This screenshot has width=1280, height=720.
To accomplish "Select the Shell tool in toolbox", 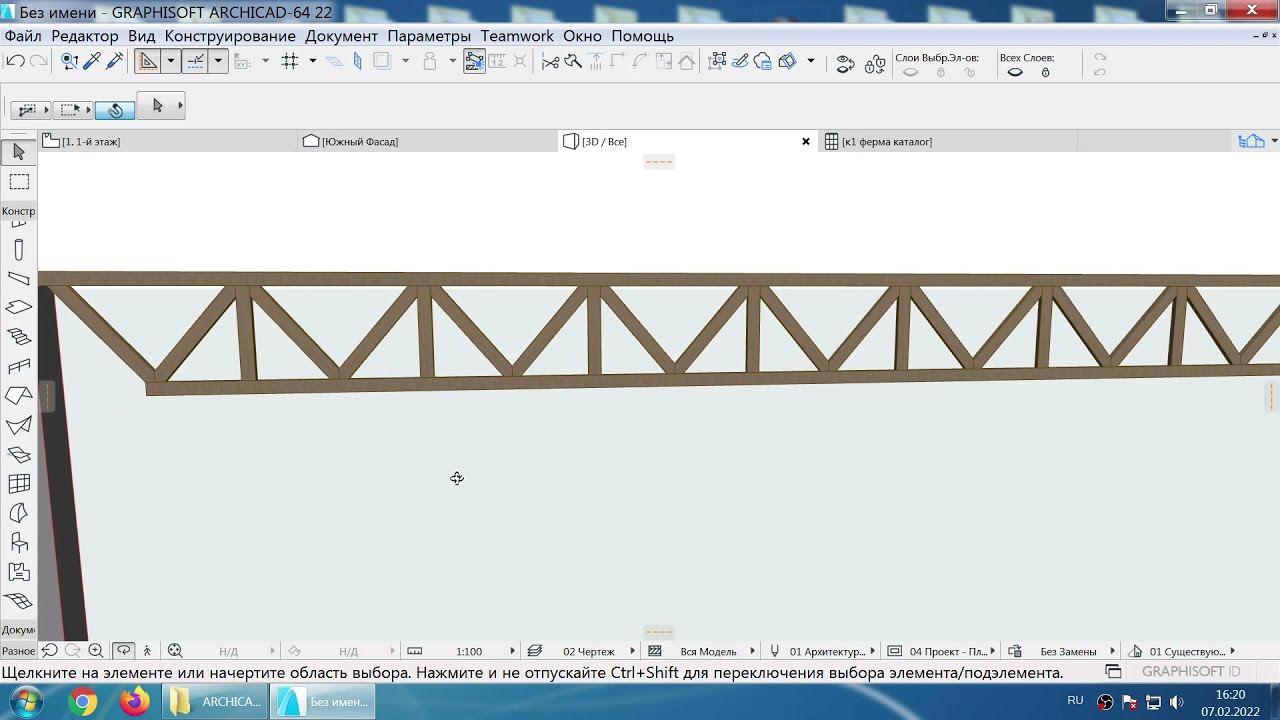I will point(19,426).
